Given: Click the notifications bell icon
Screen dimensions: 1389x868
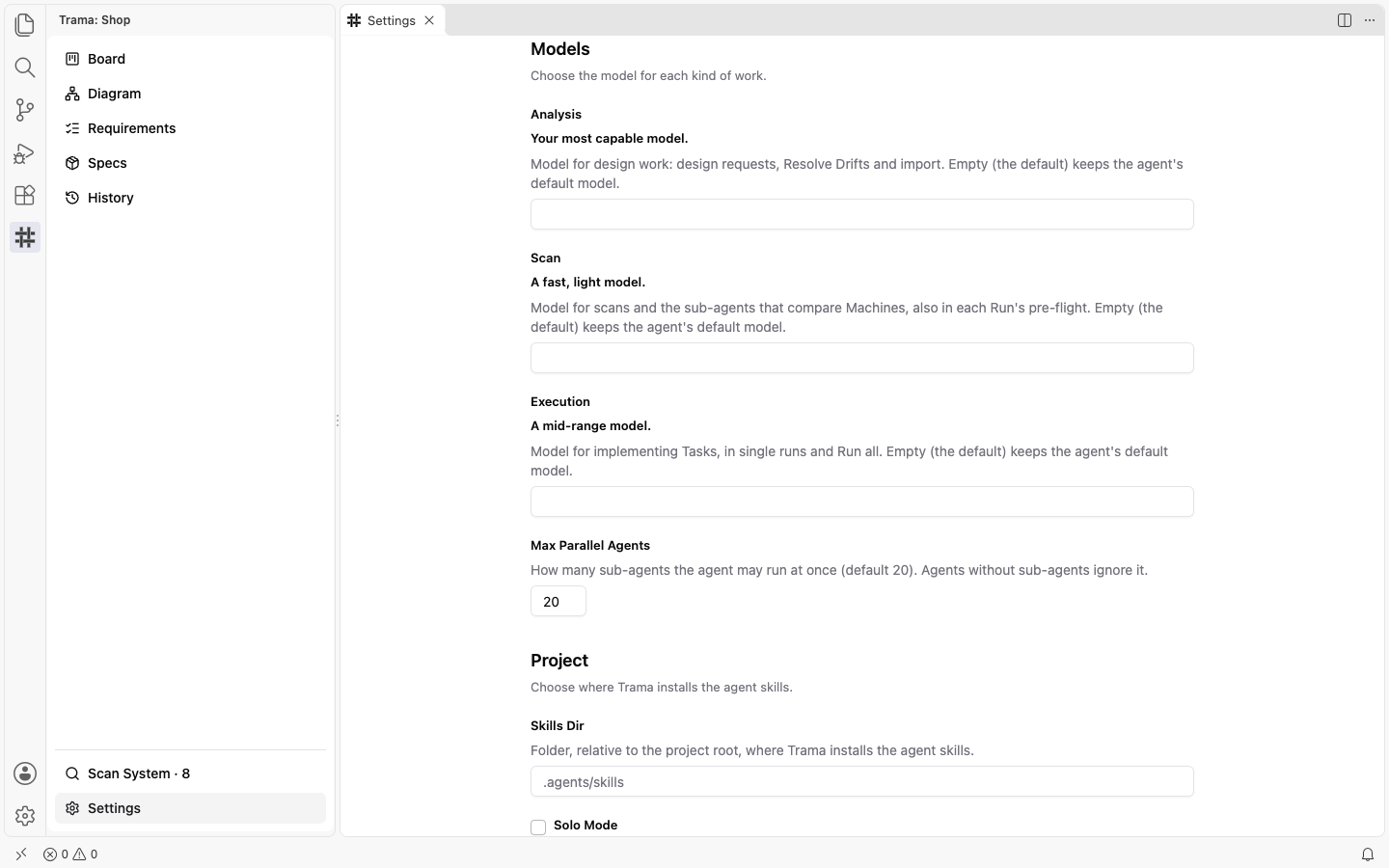Looking at the screenshot, I should pyautogui.click(x=1368, y=854).
